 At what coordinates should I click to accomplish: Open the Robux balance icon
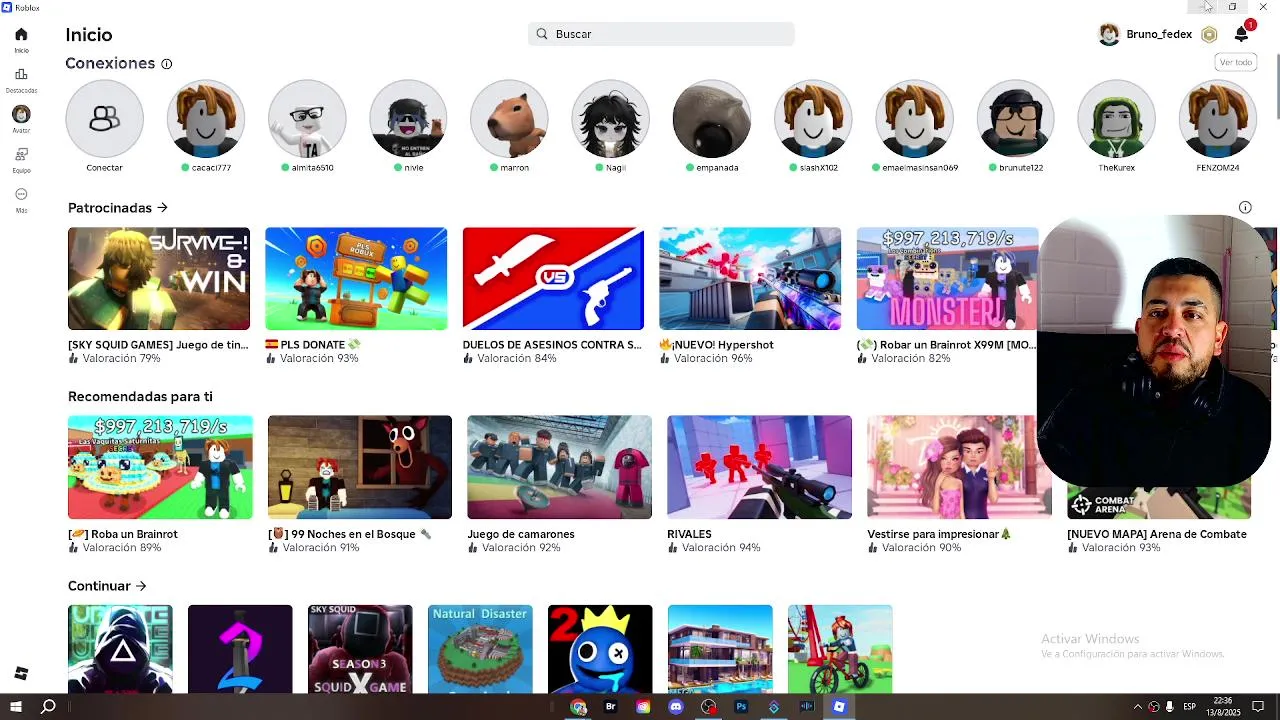1209,34
